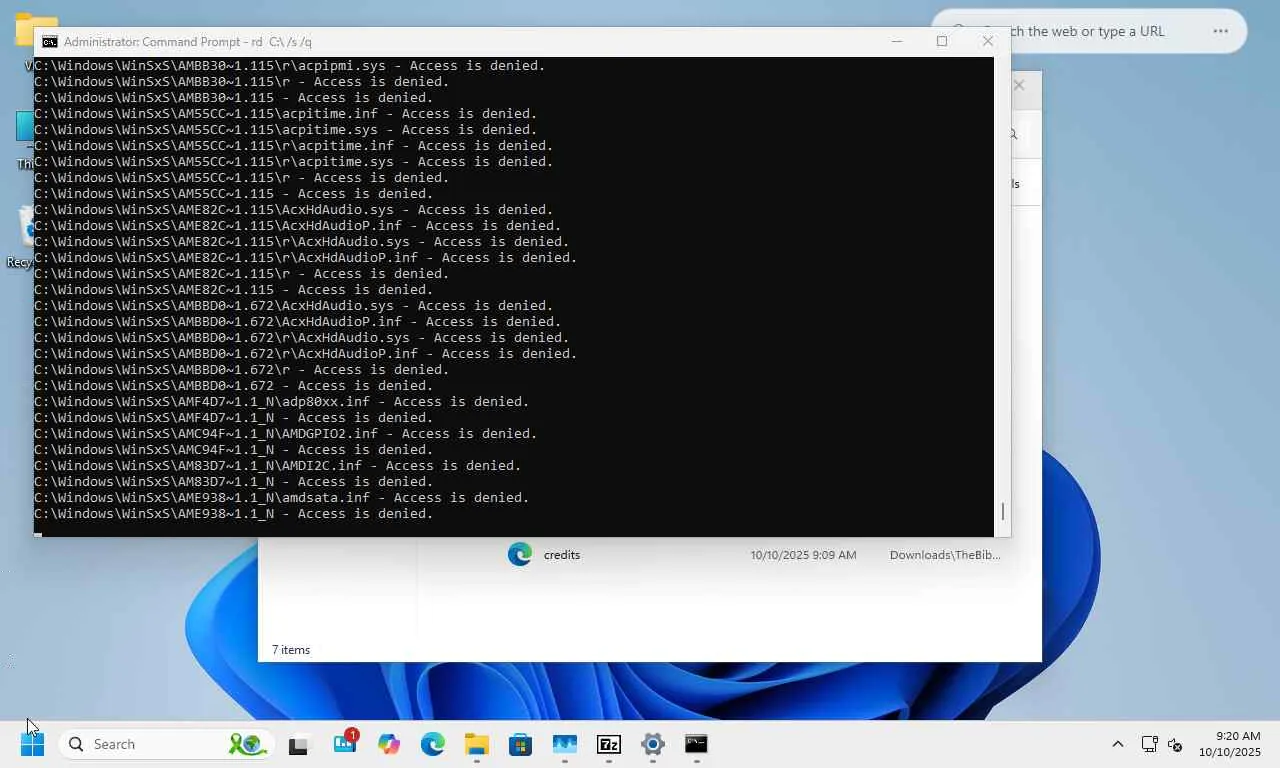Maximize the Command Prompt window
This screenshot has width=1280, height=768.
(942, 41)
